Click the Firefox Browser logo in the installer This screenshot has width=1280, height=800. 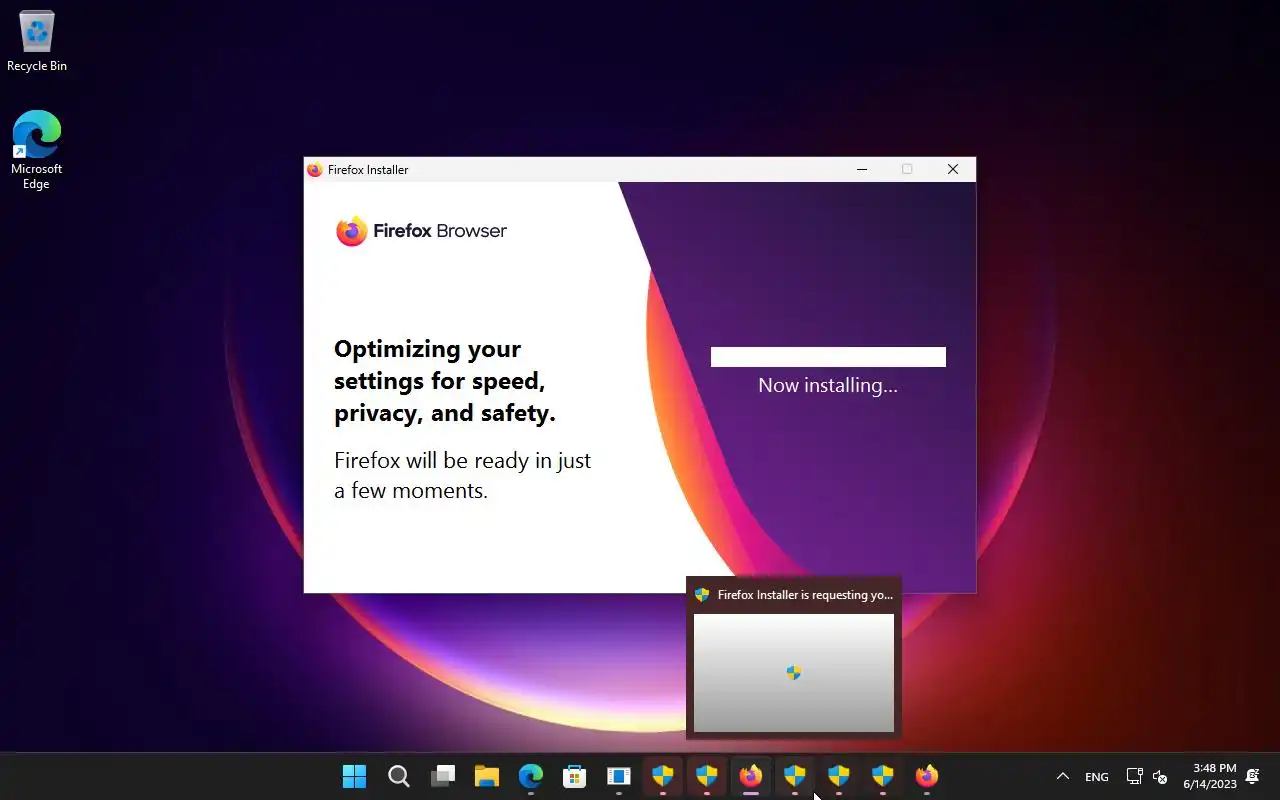pyautogui.click(x=421, y=231)
